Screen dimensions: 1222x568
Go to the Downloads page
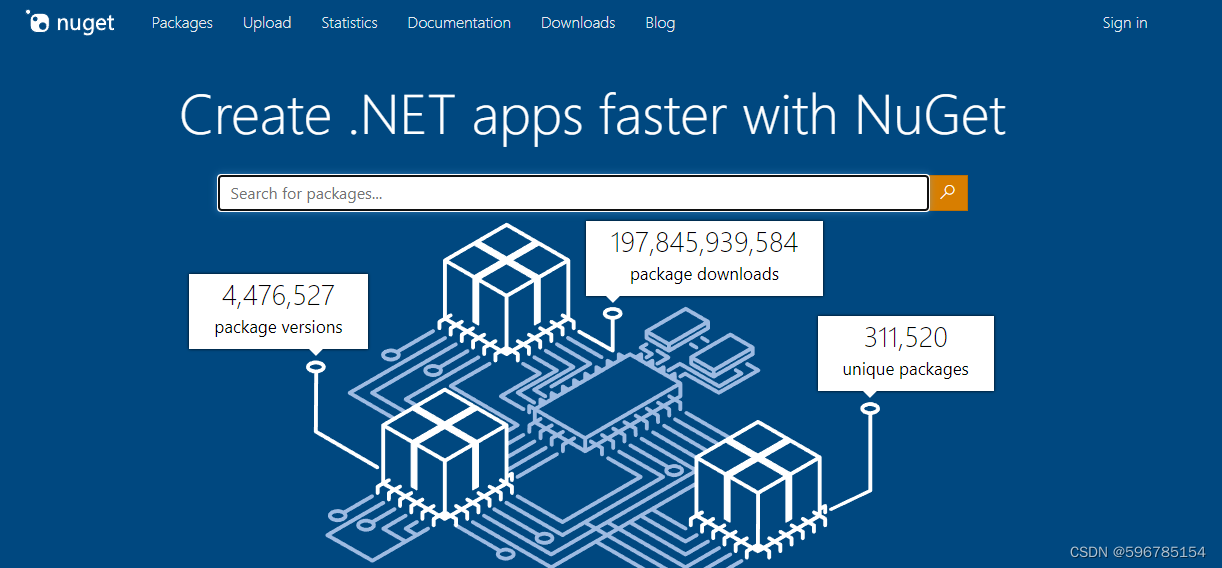click(x=578, y=22)
